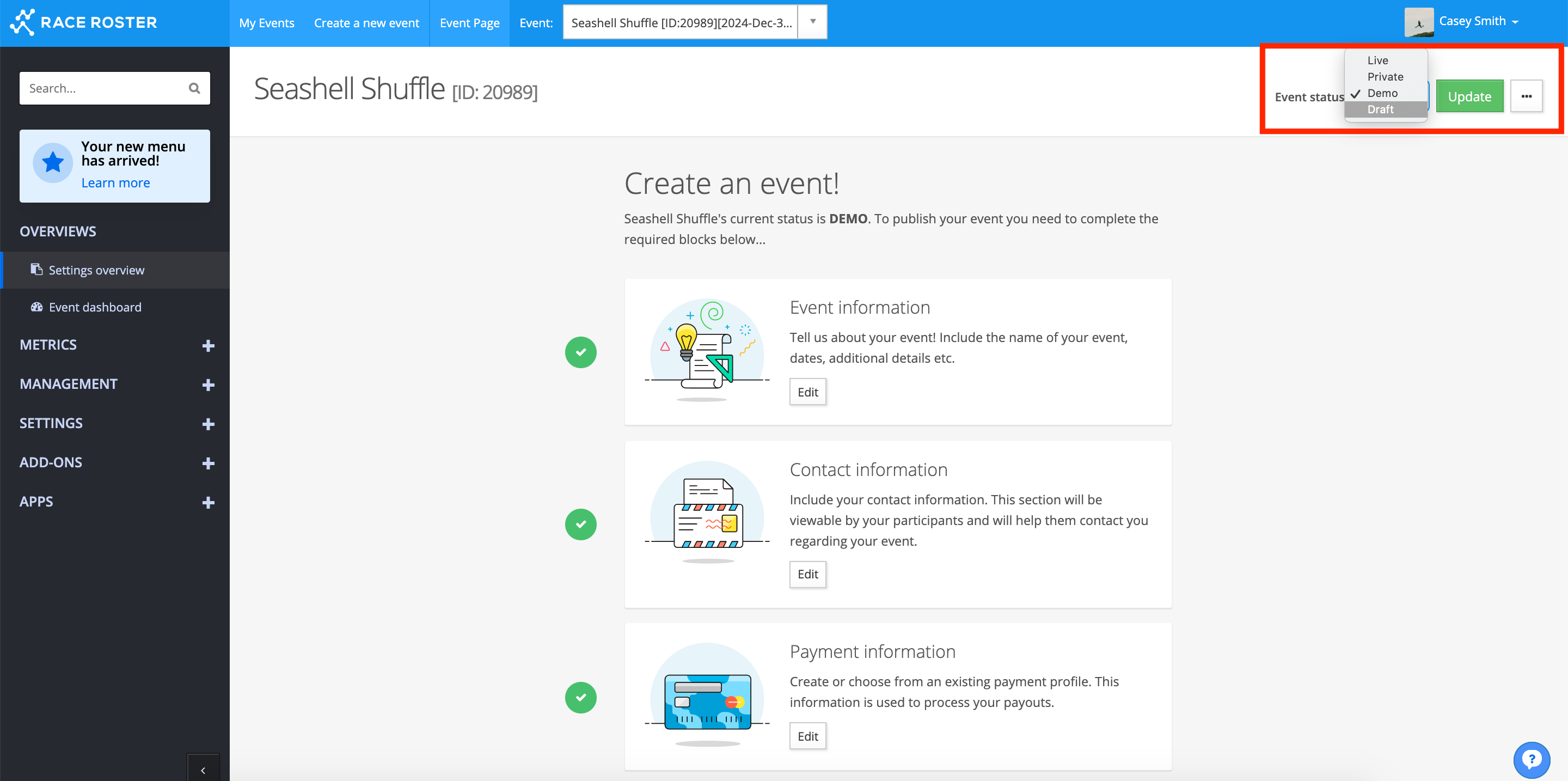The height and width of the screenshot is (781, 1568).
Task: Open Create a new event
Action: 366,23
